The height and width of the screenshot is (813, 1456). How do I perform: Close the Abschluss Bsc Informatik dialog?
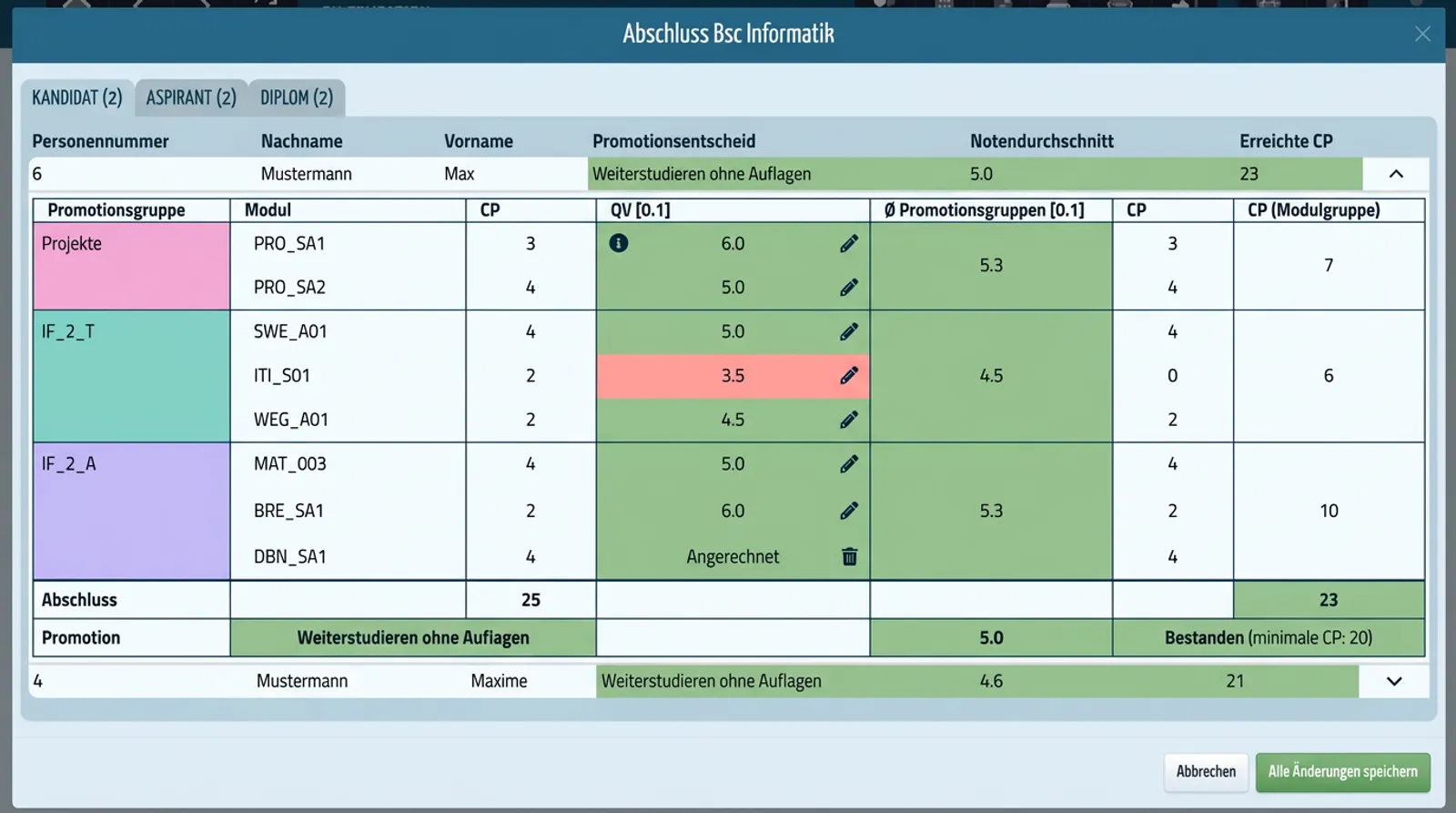point(1422,34)
